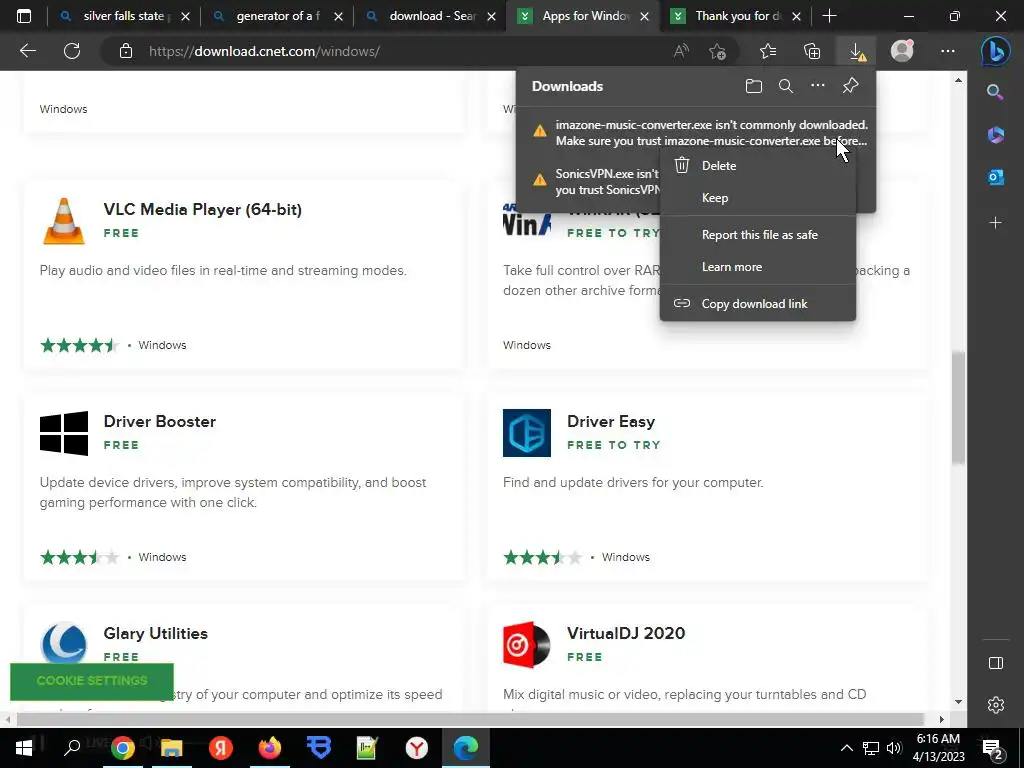Open downloads folder icon in Downloads panel
The image size is (1024, 768).
coord(754,86)
